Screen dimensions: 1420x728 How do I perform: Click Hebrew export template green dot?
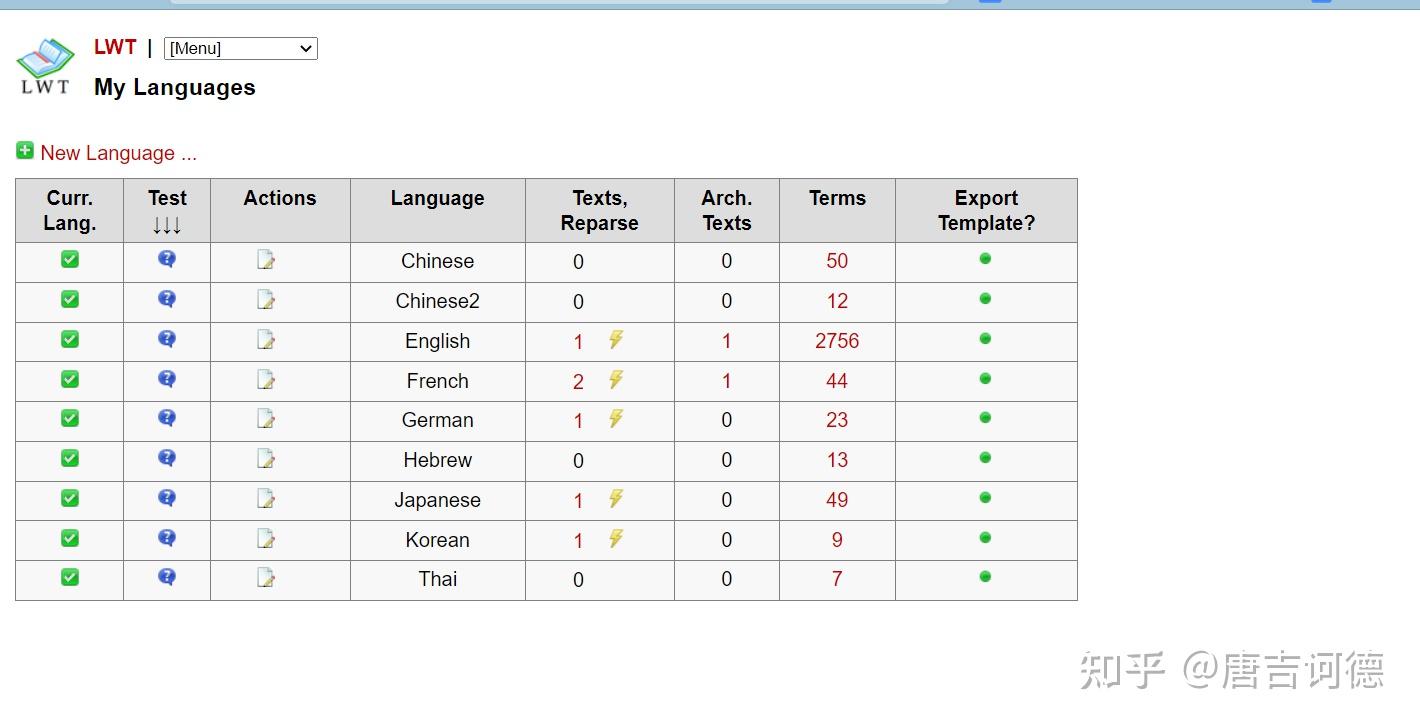pyautogui.click(x=985, y=458)
